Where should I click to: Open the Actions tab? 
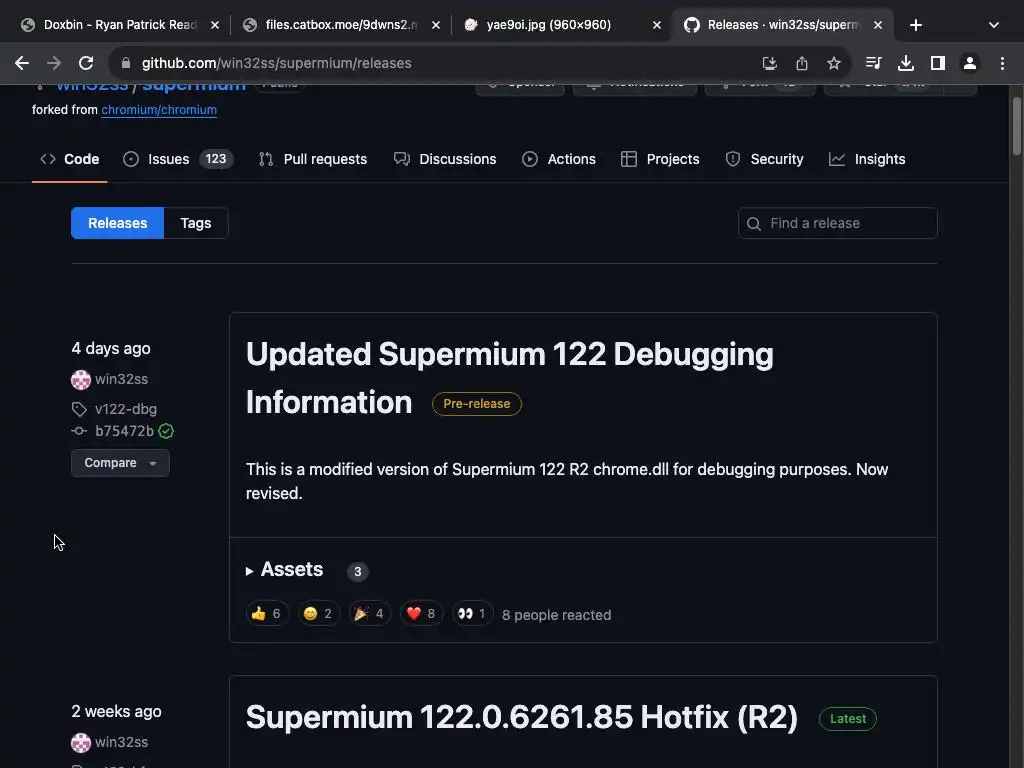[559, 159]
